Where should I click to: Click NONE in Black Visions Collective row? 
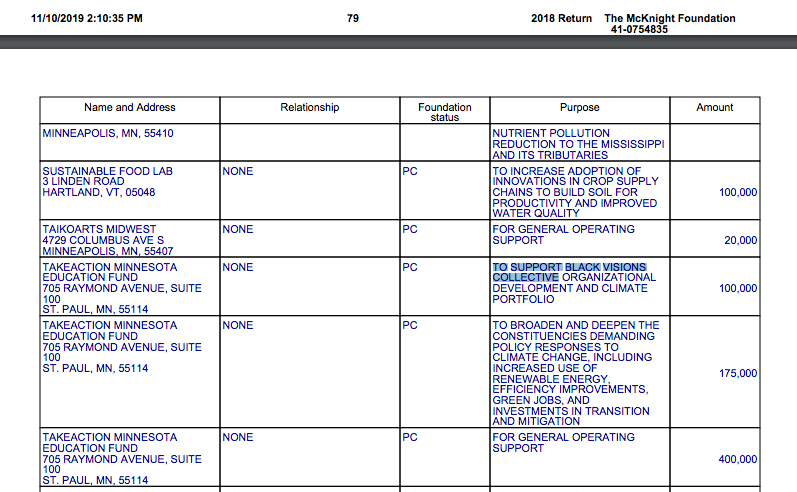[237, 267]
